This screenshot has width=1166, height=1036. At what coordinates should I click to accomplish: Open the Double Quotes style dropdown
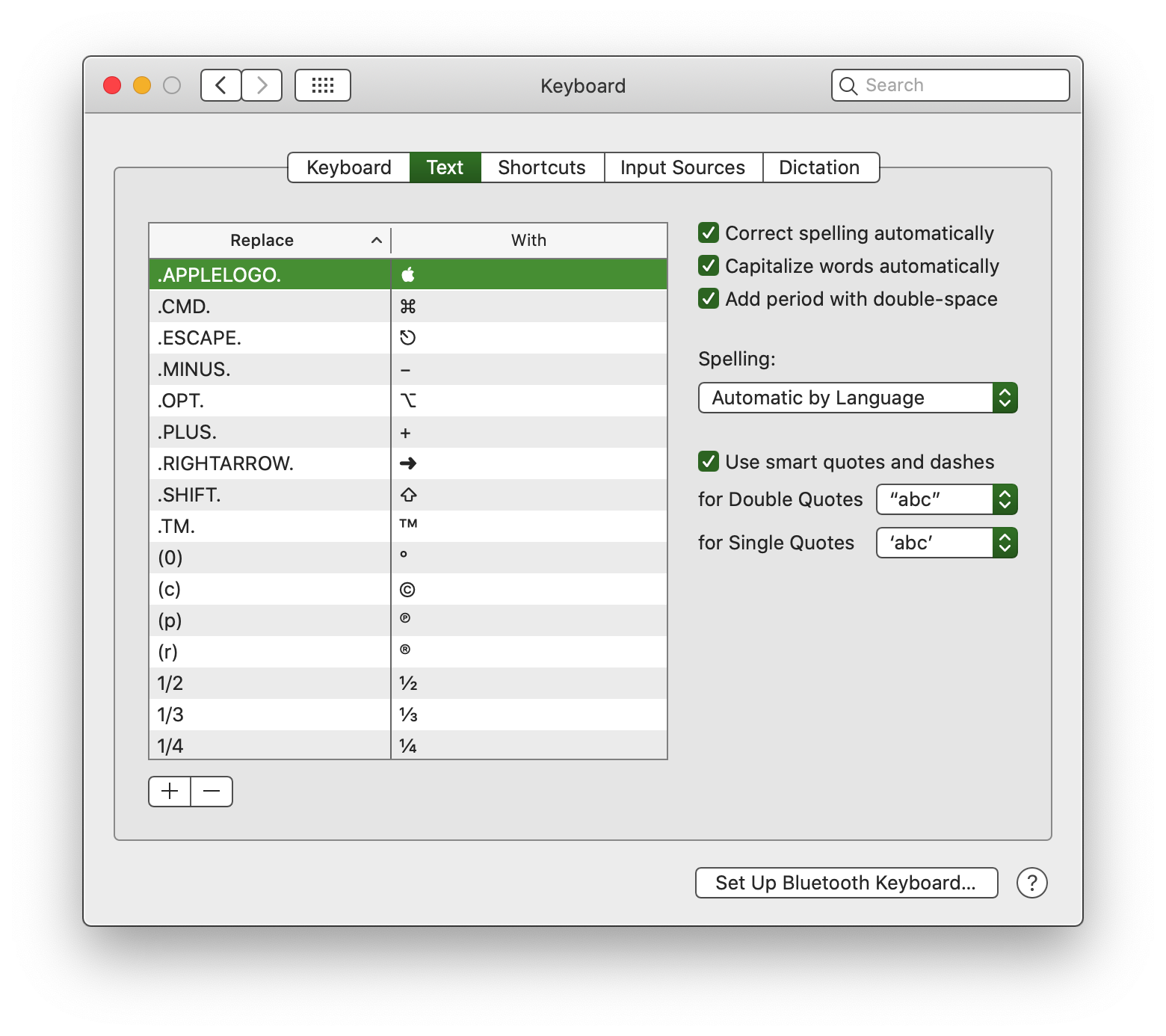pos(947,499)
